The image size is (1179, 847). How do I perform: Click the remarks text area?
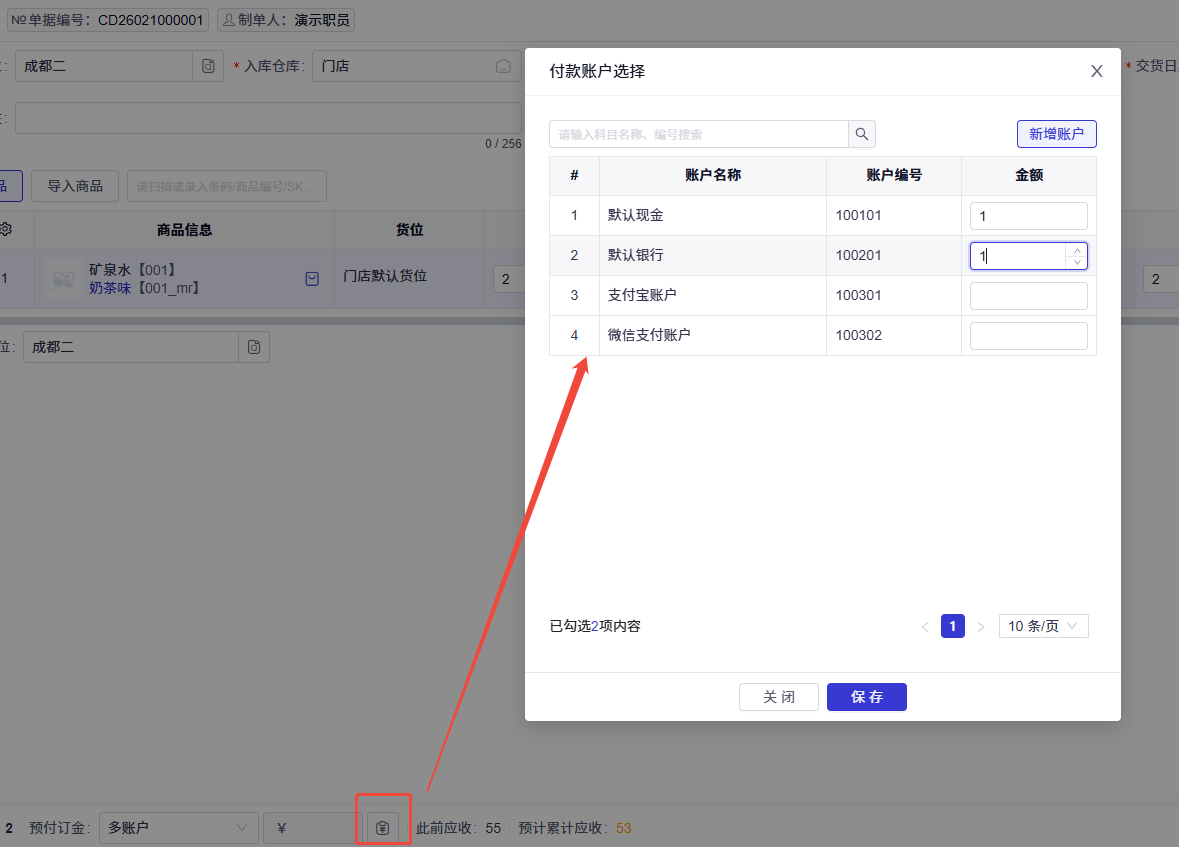coord(268,118)
